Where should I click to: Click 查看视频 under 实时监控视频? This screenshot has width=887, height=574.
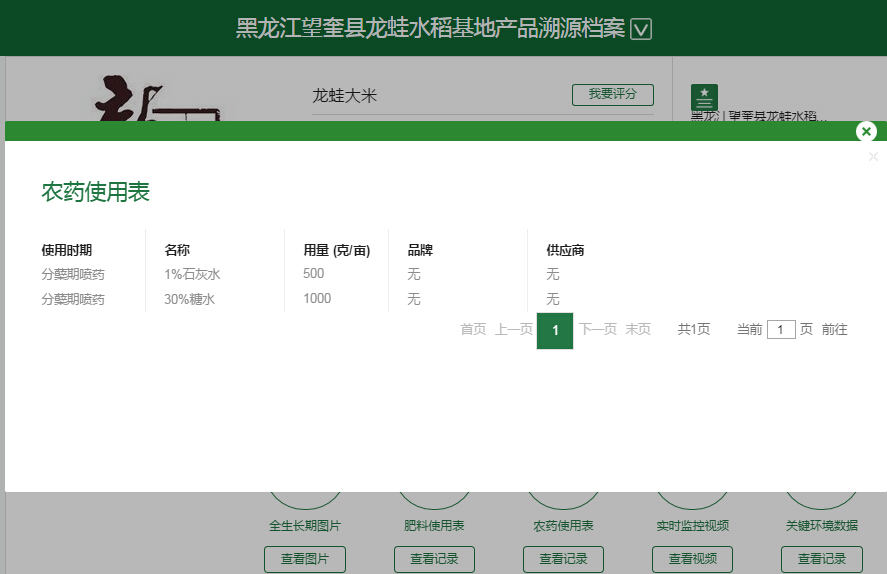[692, 559]
